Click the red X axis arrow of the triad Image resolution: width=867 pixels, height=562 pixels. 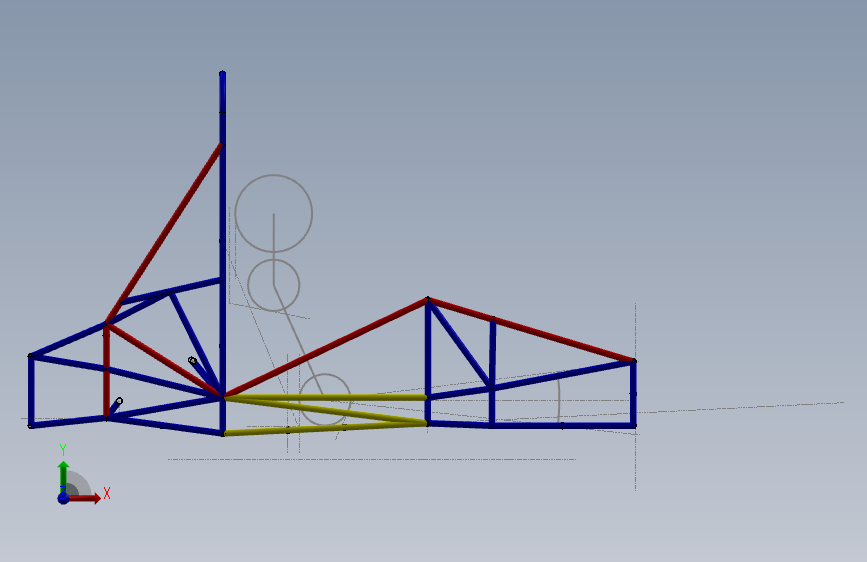tap(83, 498)
